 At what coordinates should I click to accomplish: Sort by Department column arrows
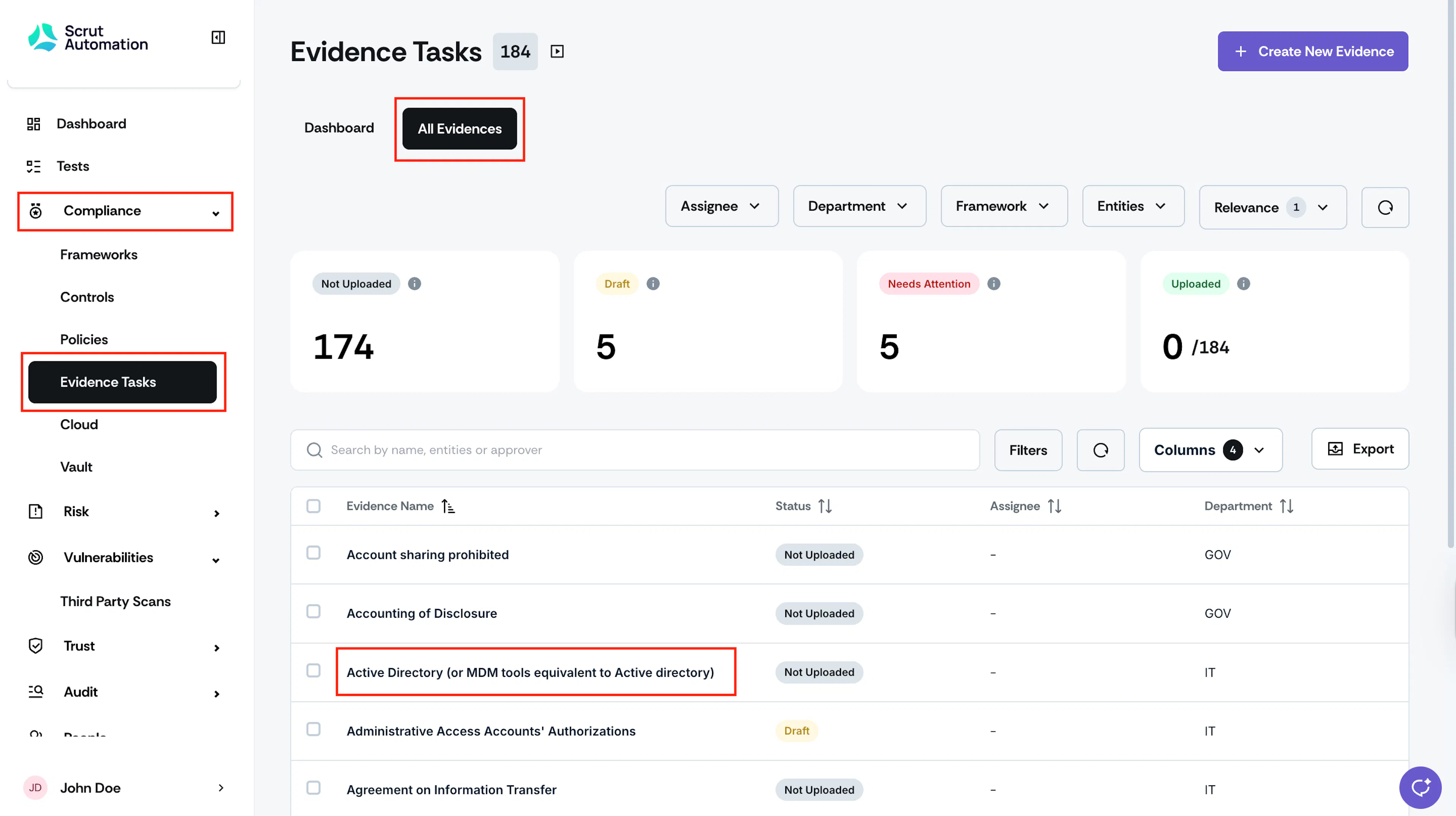point(1287,506)
